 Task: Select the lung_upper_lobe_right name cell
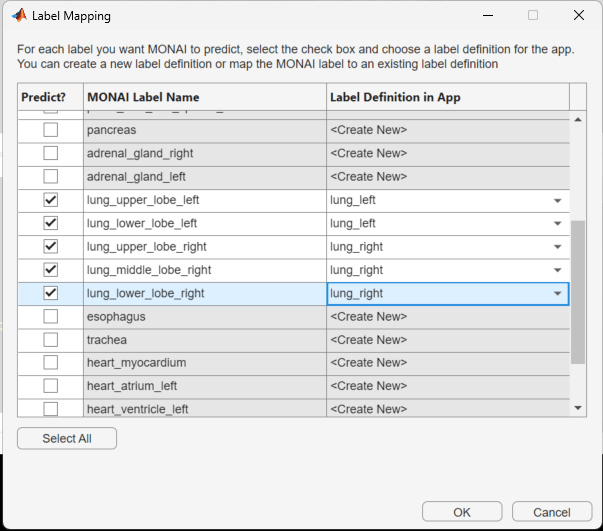pos(205,246)
